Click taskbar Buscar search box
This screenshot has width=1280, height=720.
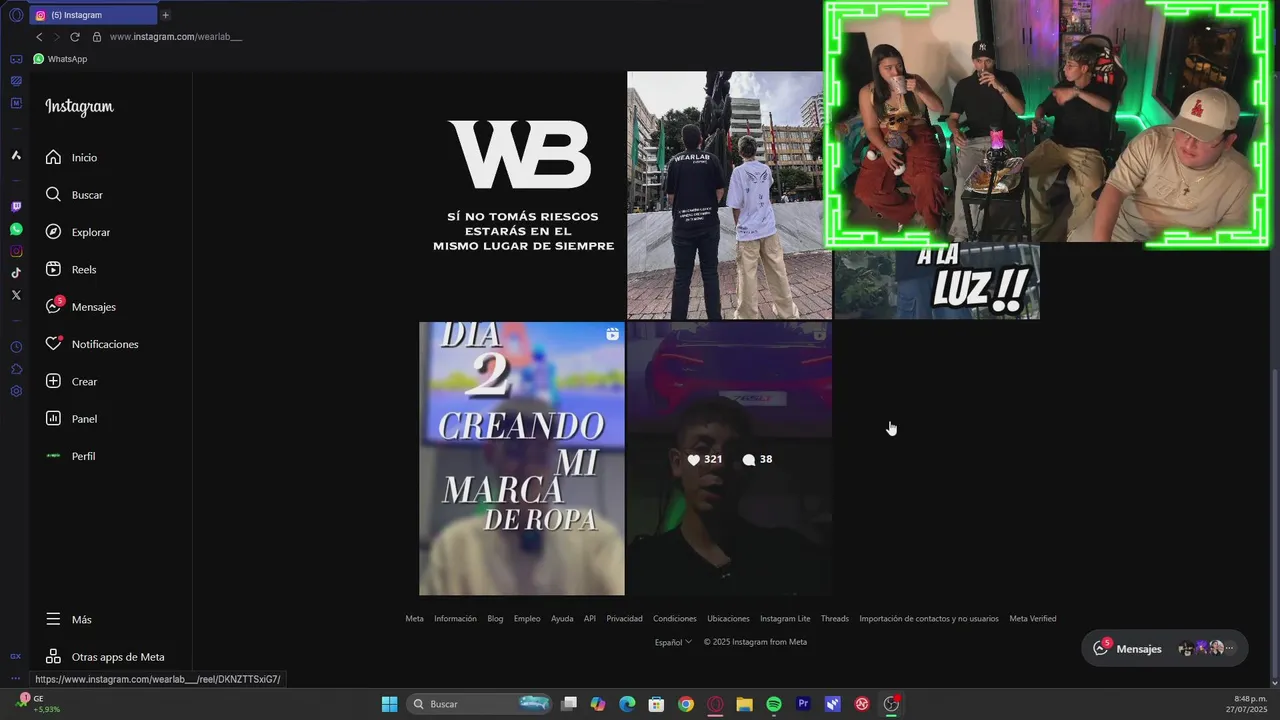481,704
